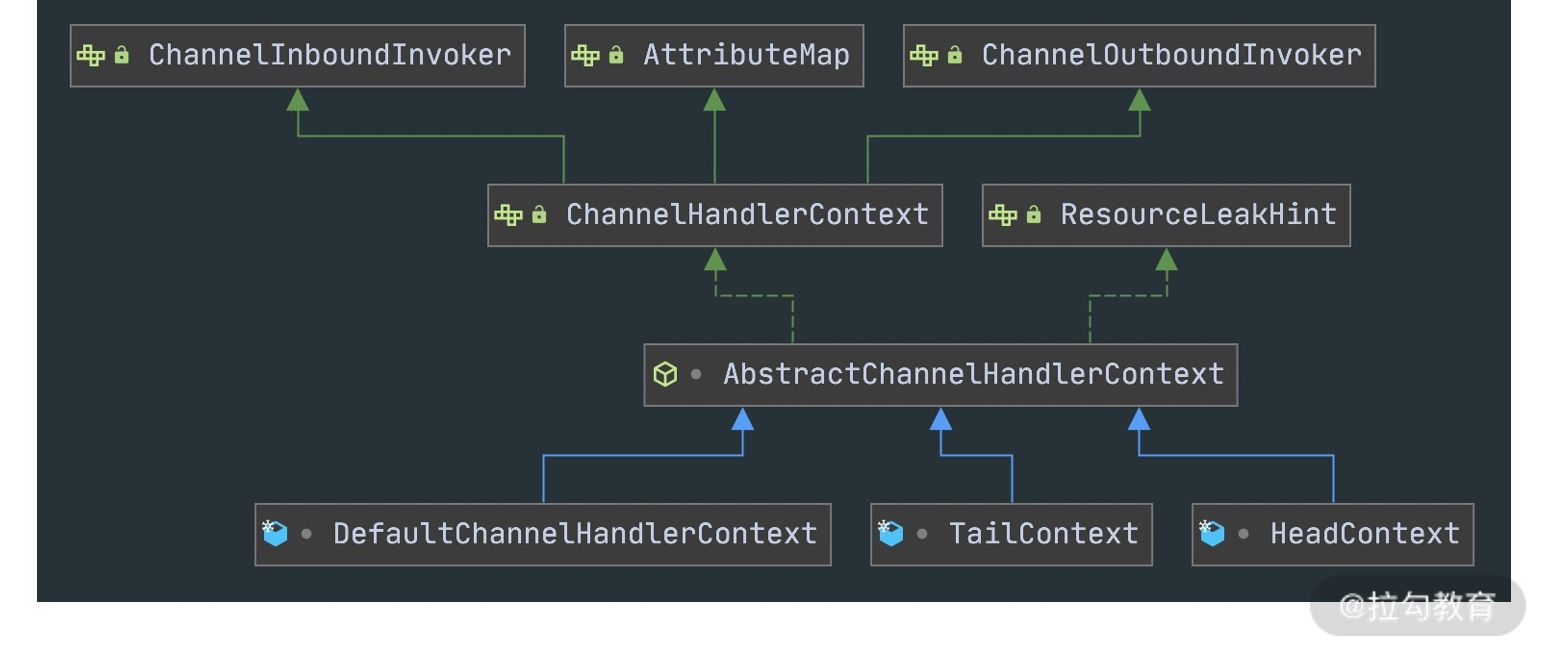Viewport: 1548px width, 656px height.
Task: Click the lock icon on ResourceLeakHint node
Action: pos(1034,214)
